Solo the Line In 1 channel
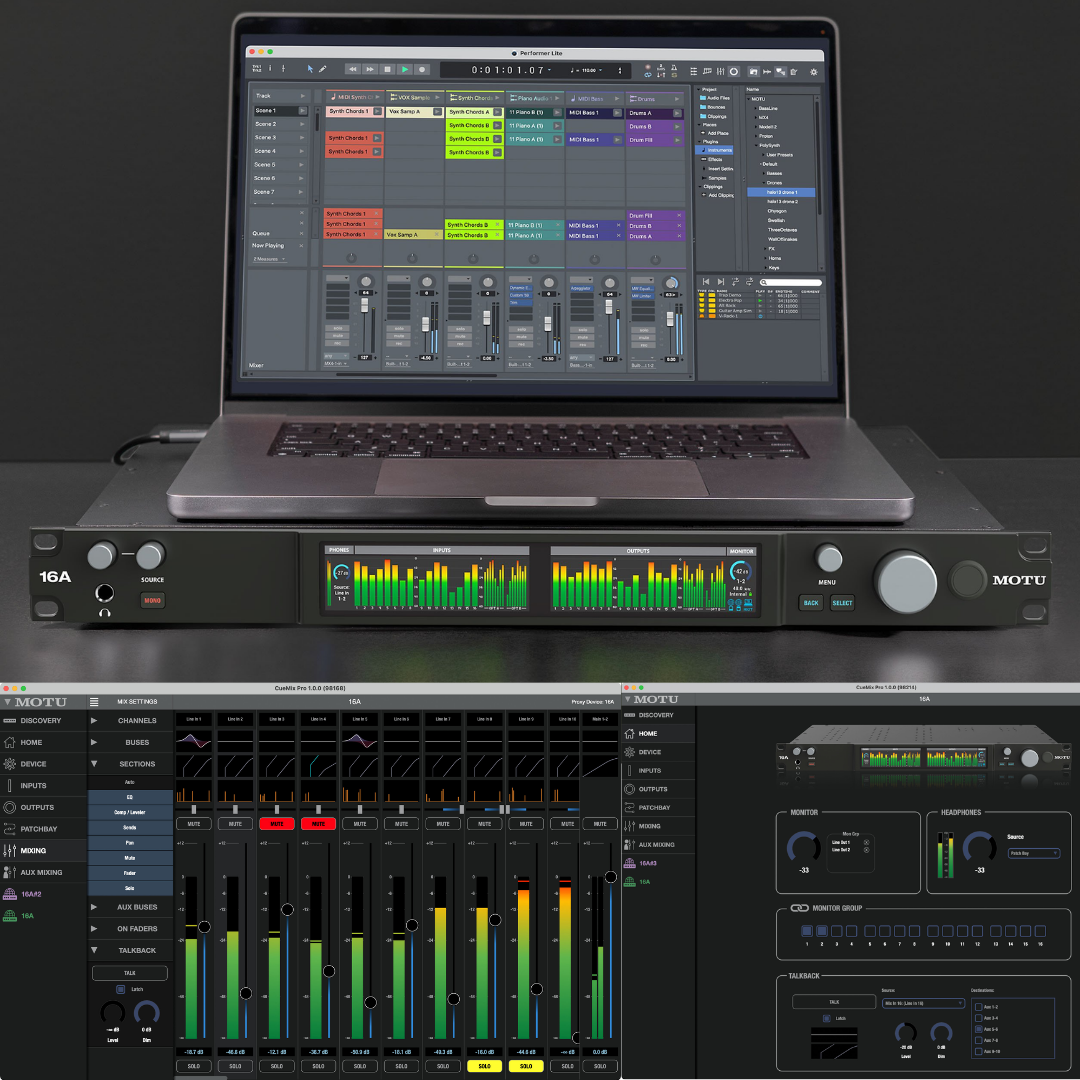 pyautogui.click(x=194, y=1066)
